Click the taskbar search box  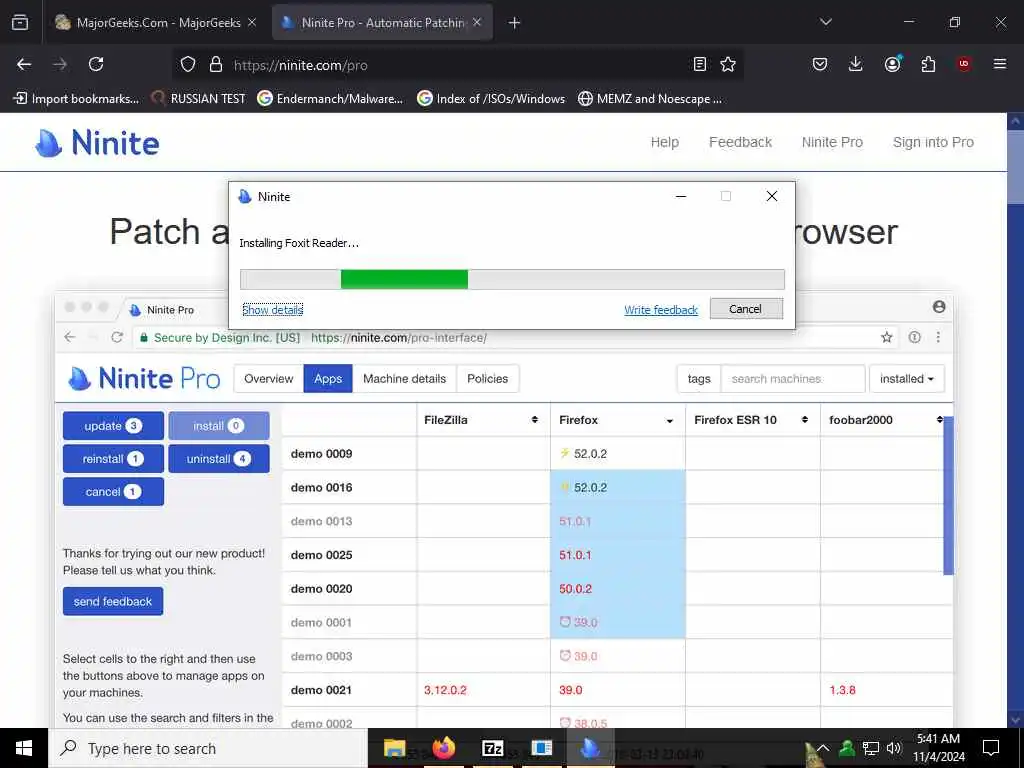(208, 748)
